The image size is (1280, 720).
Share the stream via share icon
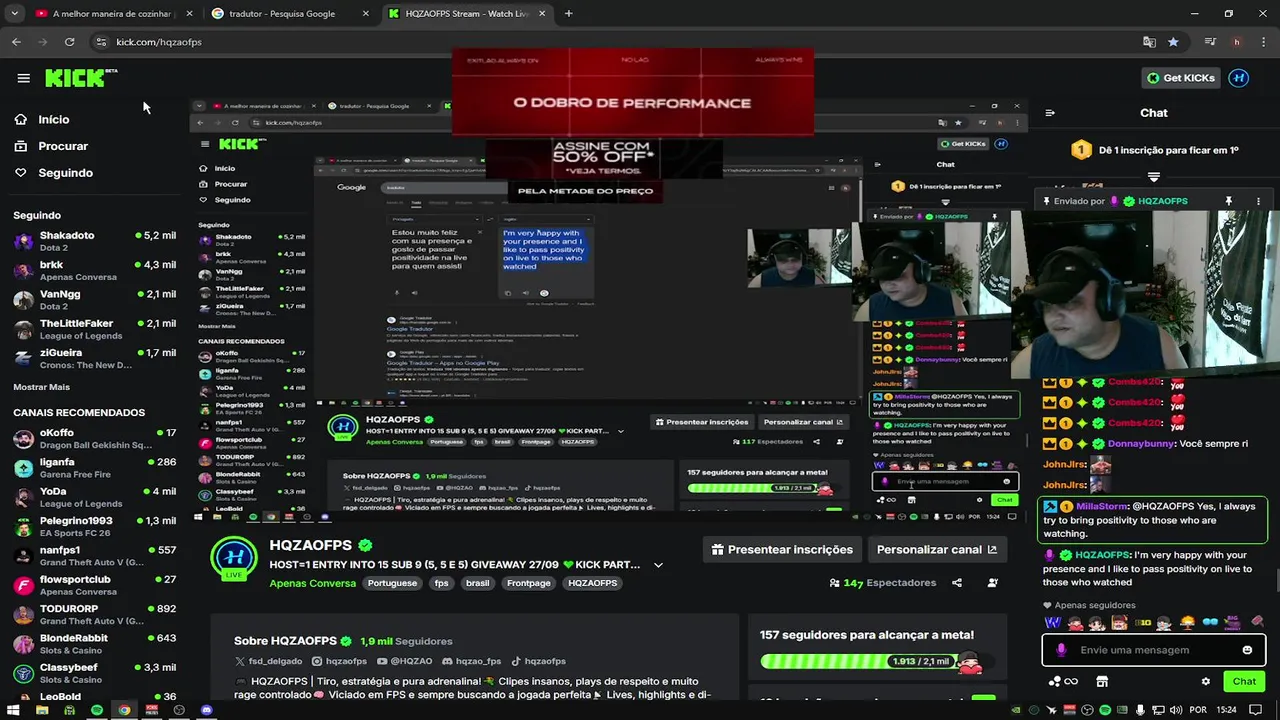point(957,583)
